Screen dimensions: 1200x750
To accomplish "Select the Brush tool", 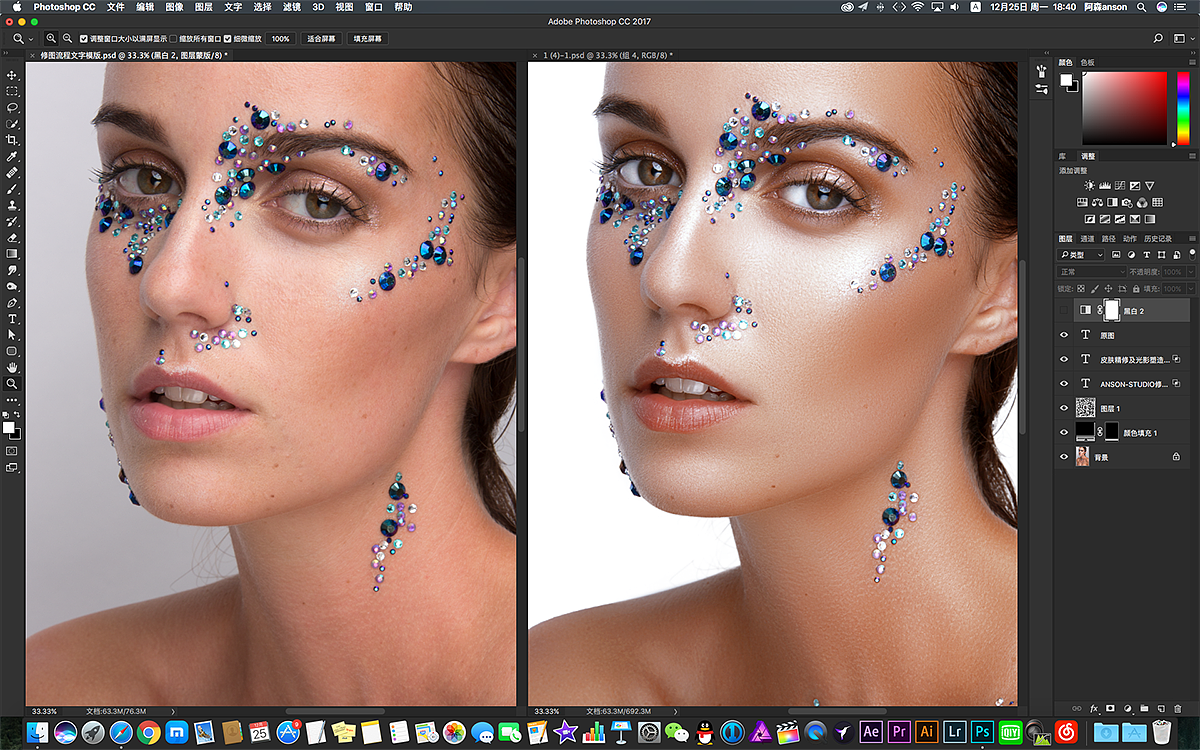I will pyautogui.click(x=12, y=189).
